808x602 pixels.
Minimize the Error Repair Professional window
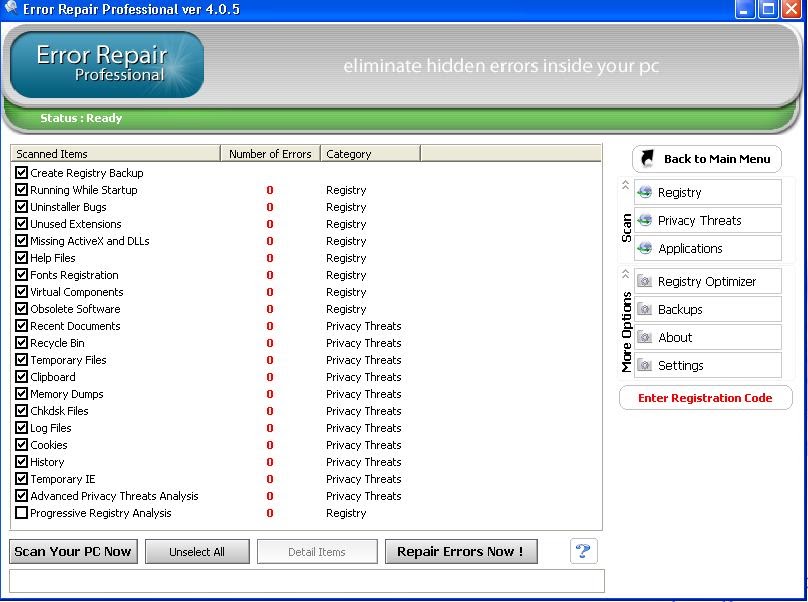click(745, 9)
